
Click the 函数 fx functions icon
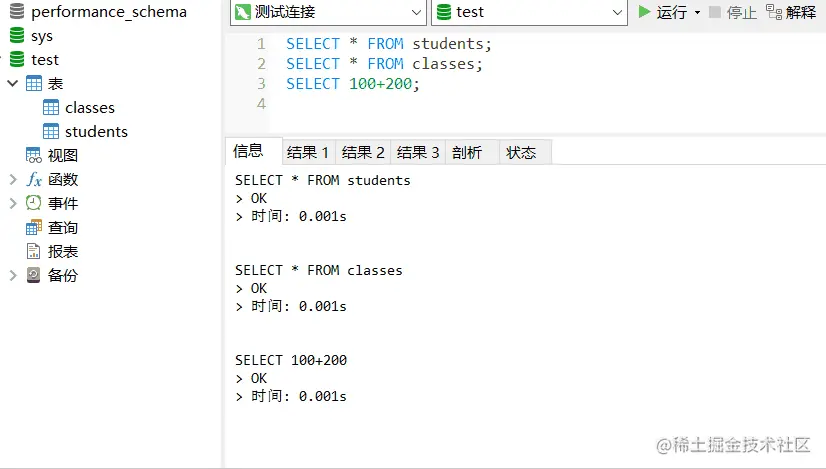(34, 179)
